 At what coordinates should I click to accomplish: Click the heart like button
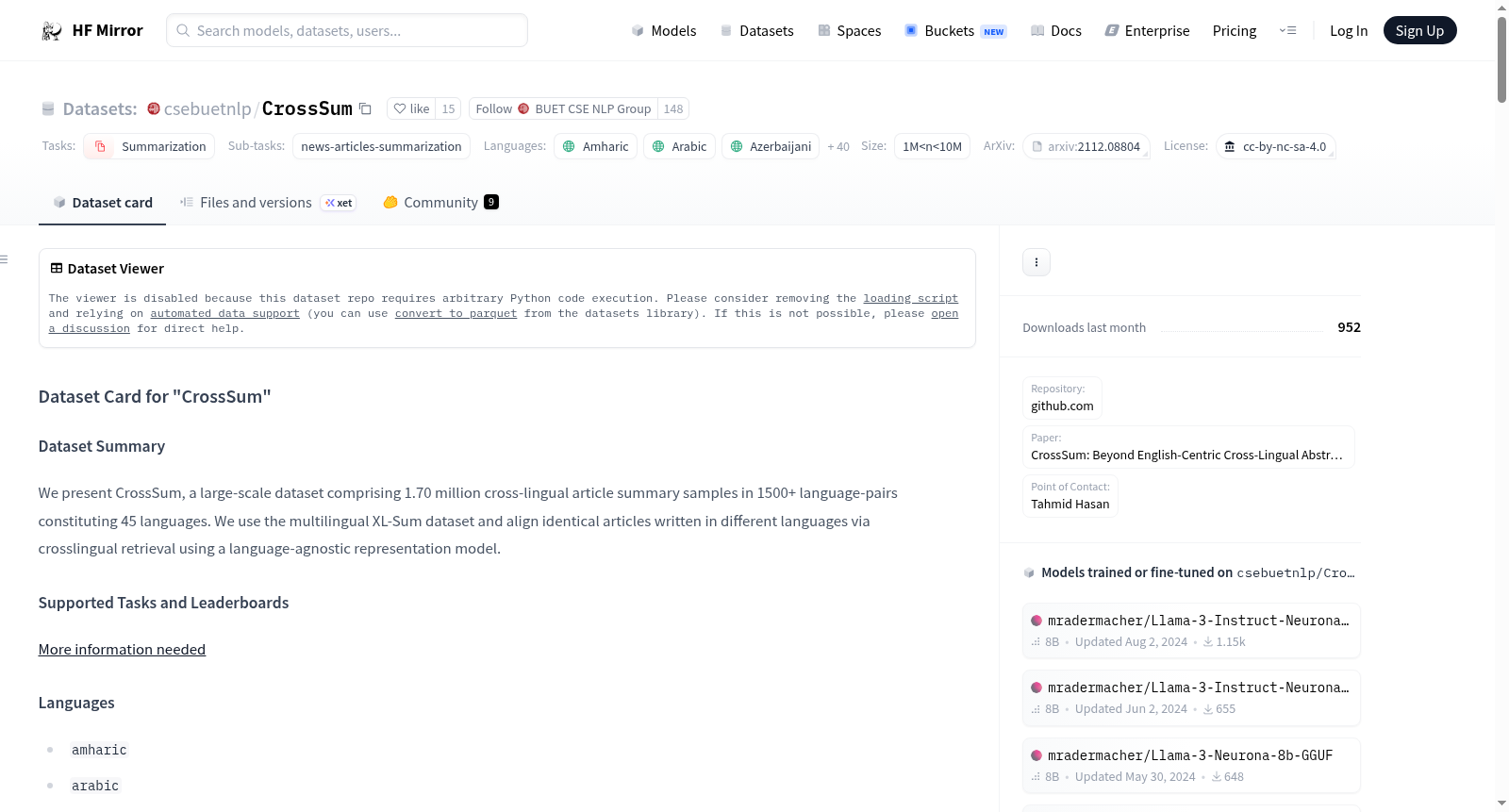411,108
